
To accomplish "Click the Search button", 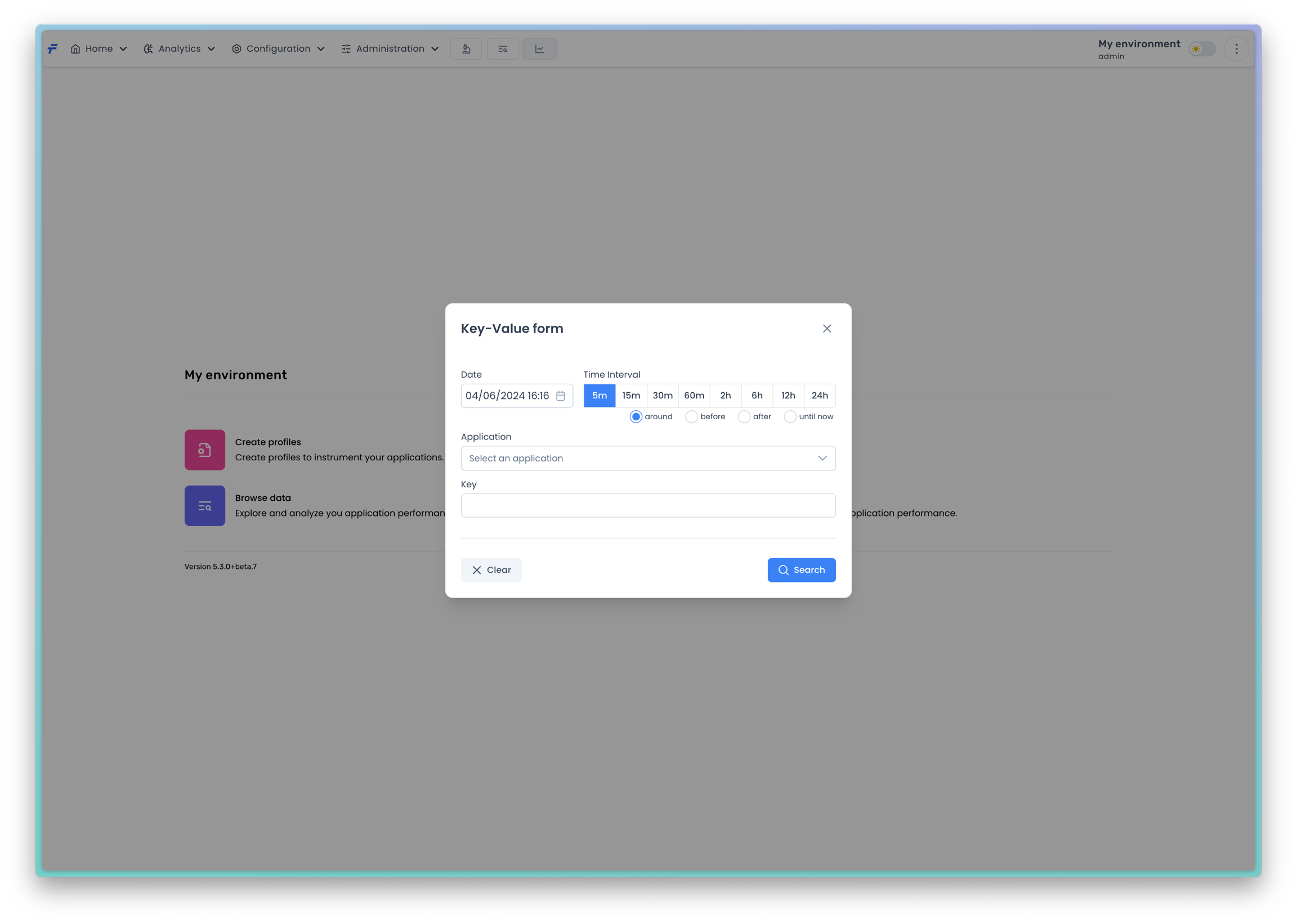I will pos(800,569).
